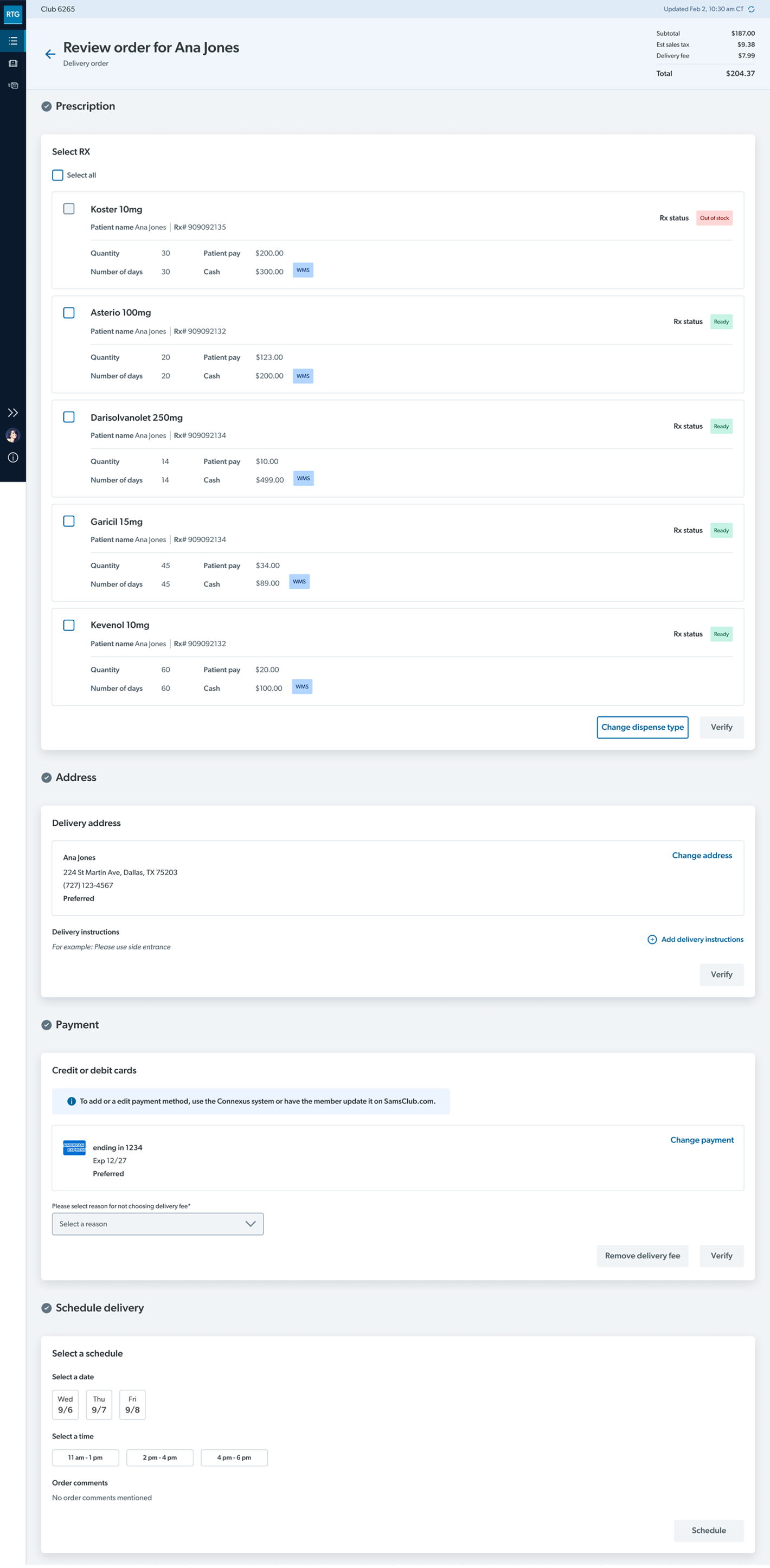
Task: Click the card text ending in 1234
Action: click(x=118, y=1148)
